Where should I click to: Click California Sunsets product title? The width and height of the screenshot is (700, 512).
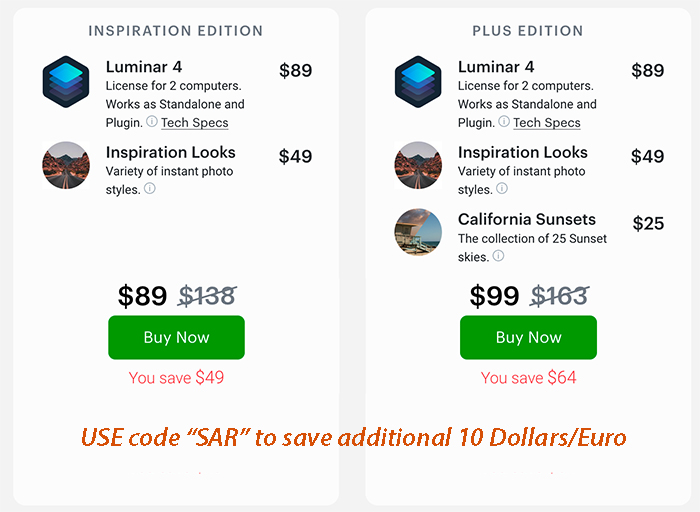pos(527,219)
